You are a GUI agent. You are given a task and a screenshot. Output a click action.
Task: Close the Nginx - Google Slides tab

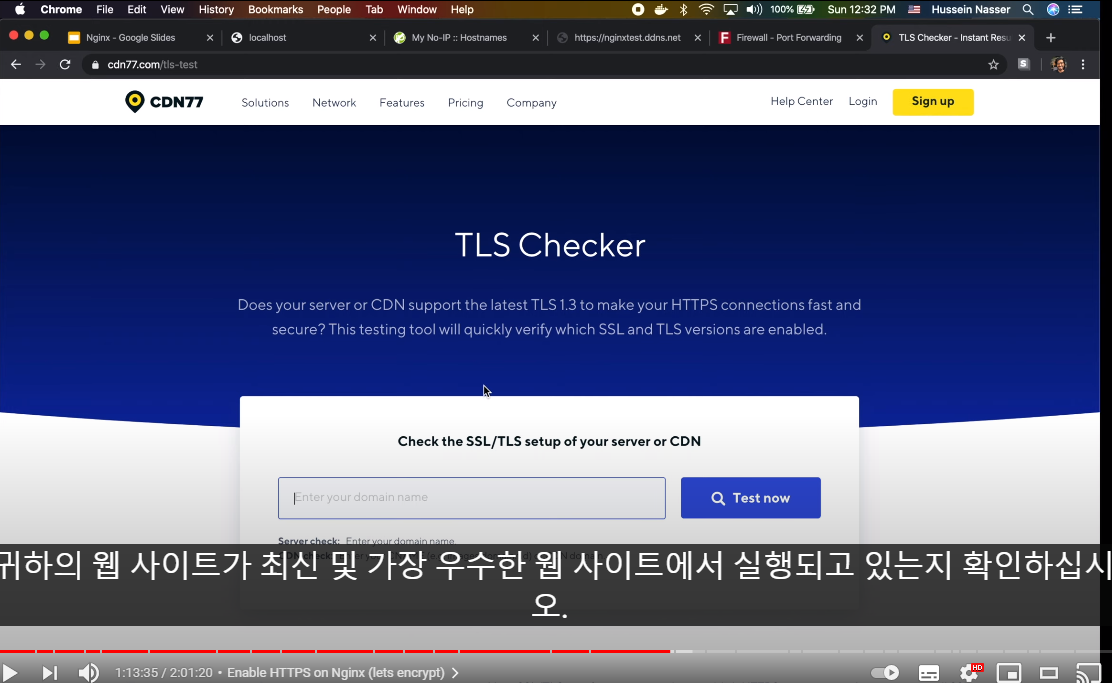point(210,38)
